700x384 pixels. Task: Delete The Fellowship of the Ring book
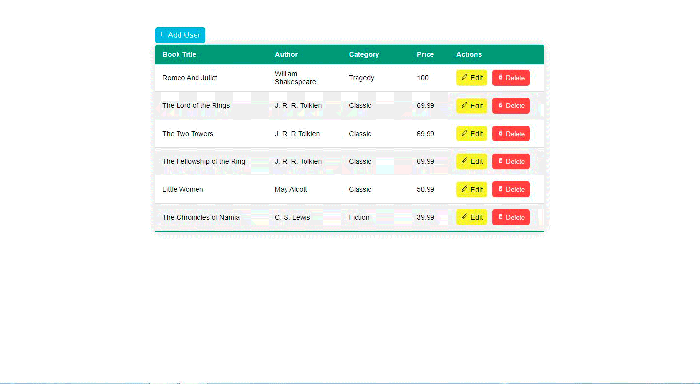(x=511, y=161)
